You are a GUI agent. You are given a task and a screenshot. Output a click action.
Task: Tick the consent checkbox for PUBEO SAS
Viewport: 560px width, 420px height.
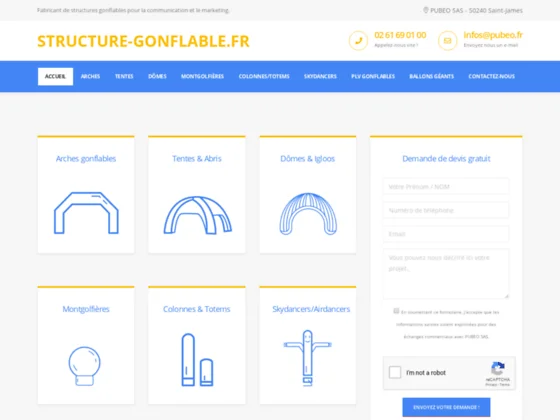tap(396, 311)
